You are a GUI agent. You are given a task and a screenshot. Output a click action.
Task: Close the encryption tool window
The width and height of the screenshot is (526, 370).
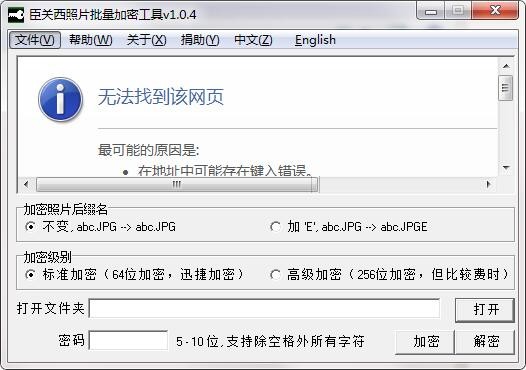[x=495, y=11]
